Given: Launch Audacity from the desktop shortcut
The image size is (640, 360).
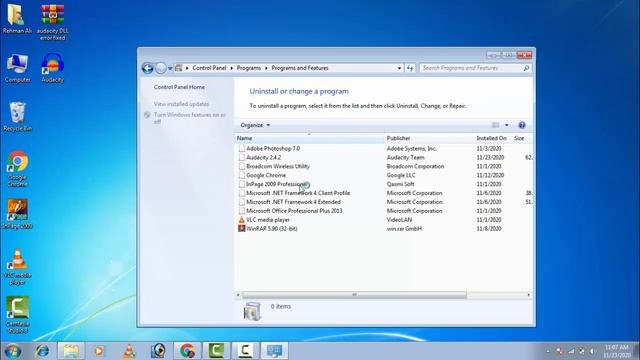Looking at the screenshot, I should point(53,68).
